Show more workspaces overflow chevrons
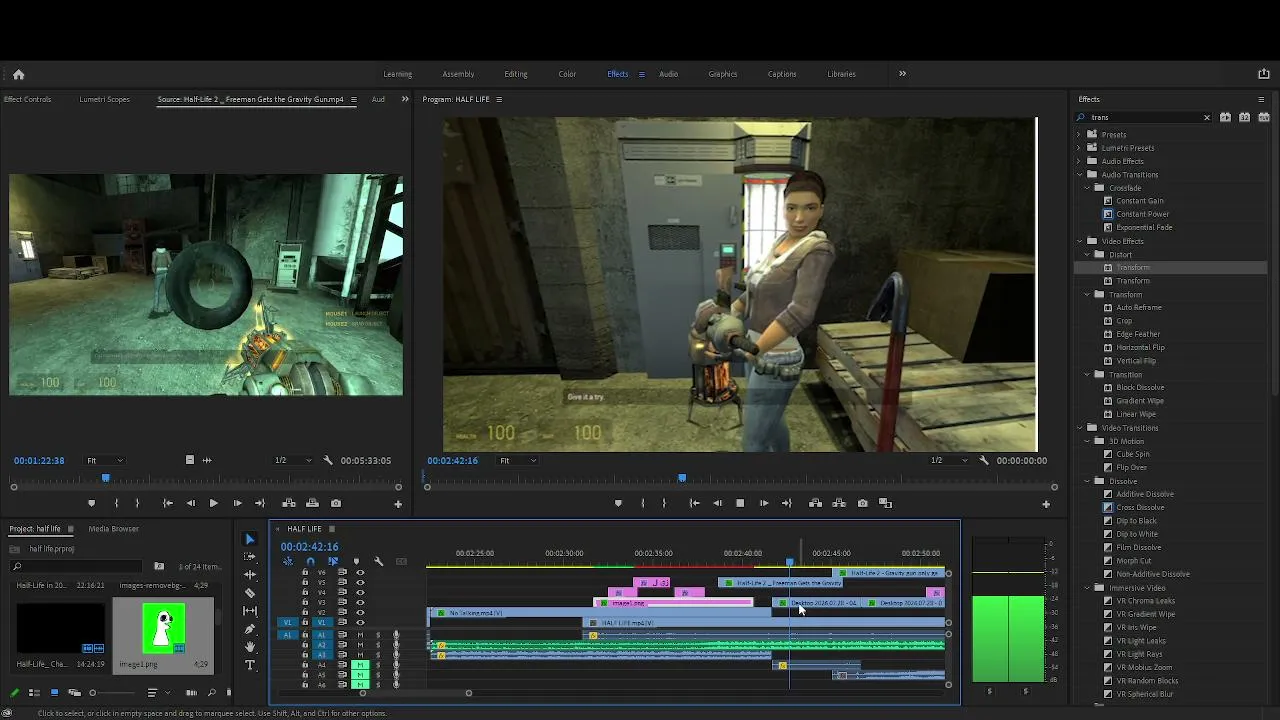 coord(902,73)
